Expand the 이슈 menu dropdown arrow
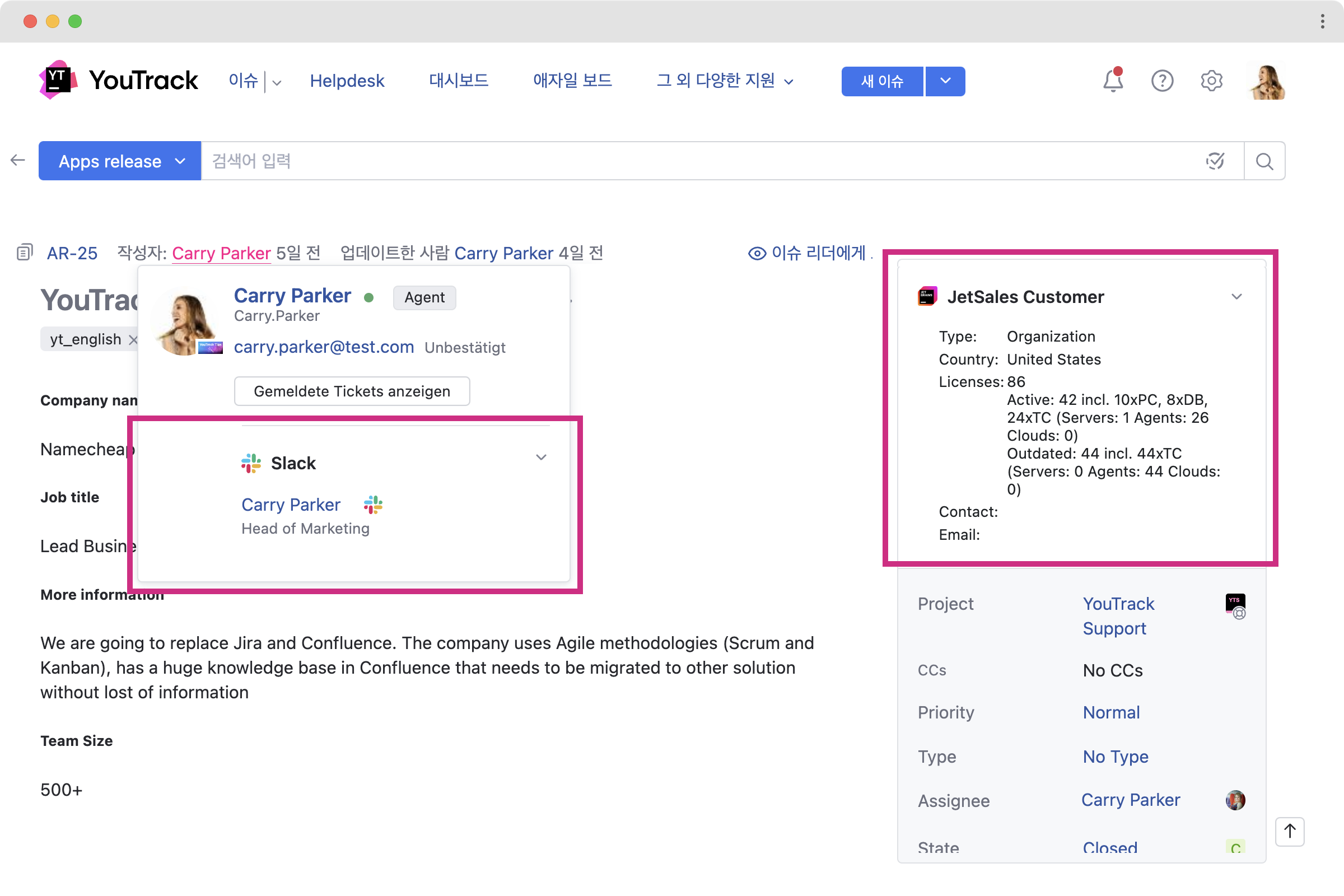Viewport: 1344px width, 896px height. [x=277, y=82]
